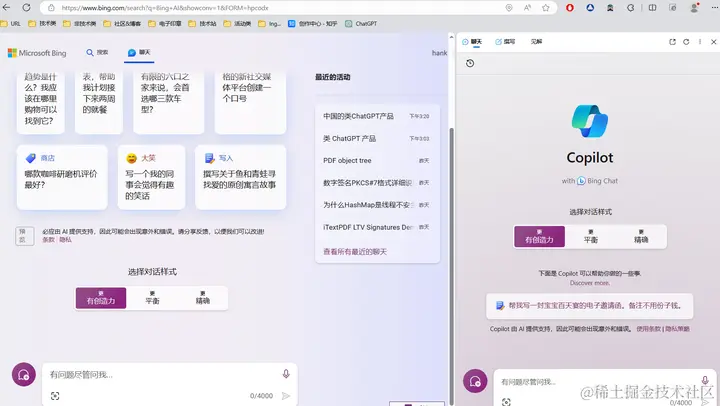Click the image icon in Copilot sidebar input
This screenshot has height=406, width=720.
pos(506,402)
